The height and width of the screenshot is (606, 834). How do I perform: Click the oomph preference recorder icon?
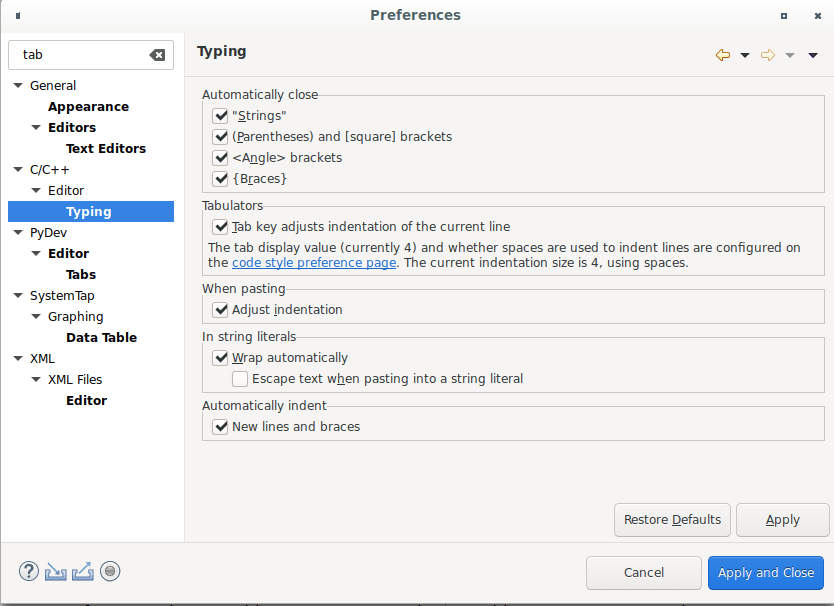(111, 572)
